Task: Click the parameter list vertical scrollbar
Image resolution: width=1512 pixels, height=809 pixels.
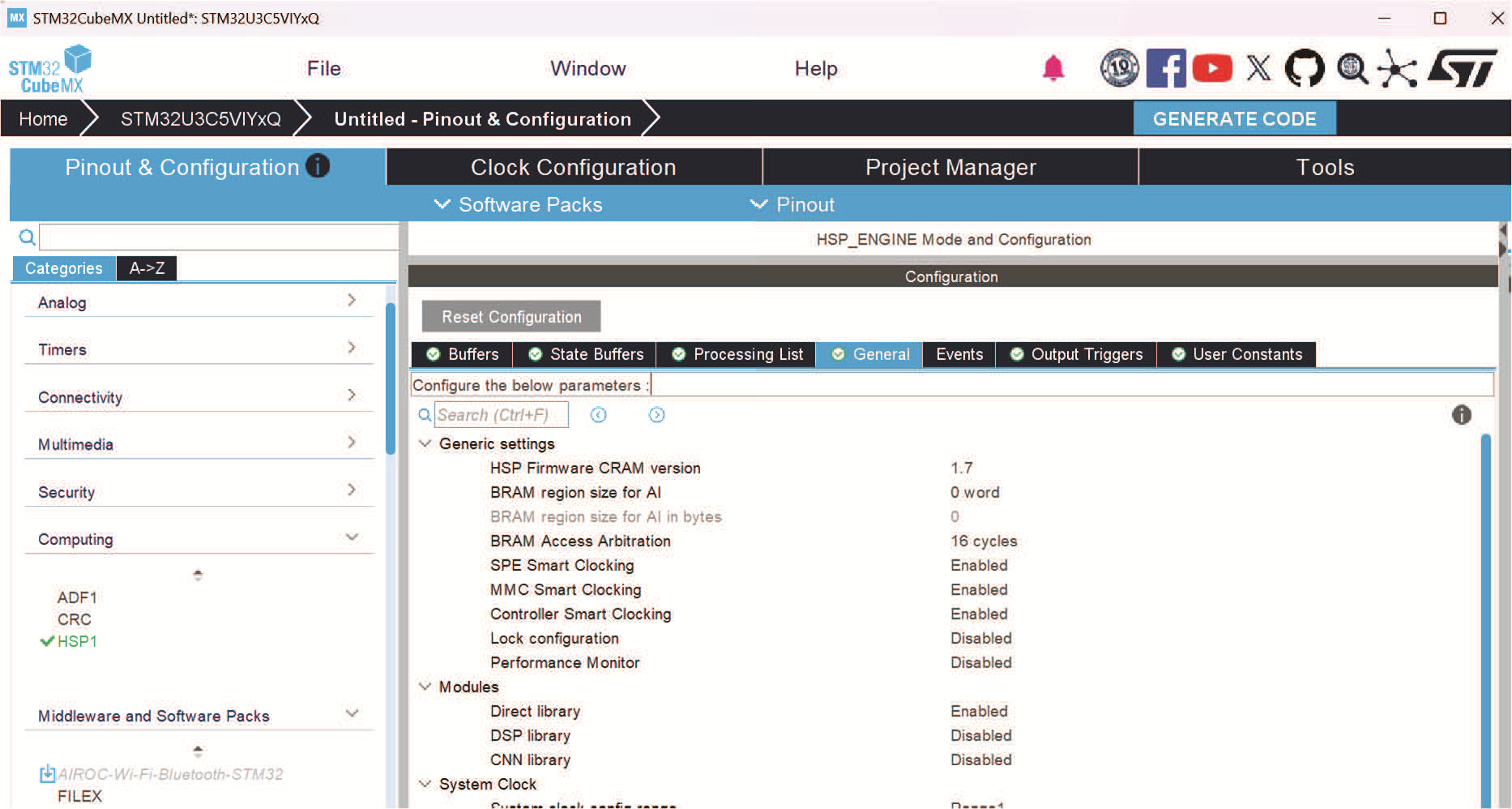Action: [x=1486, y=620]
